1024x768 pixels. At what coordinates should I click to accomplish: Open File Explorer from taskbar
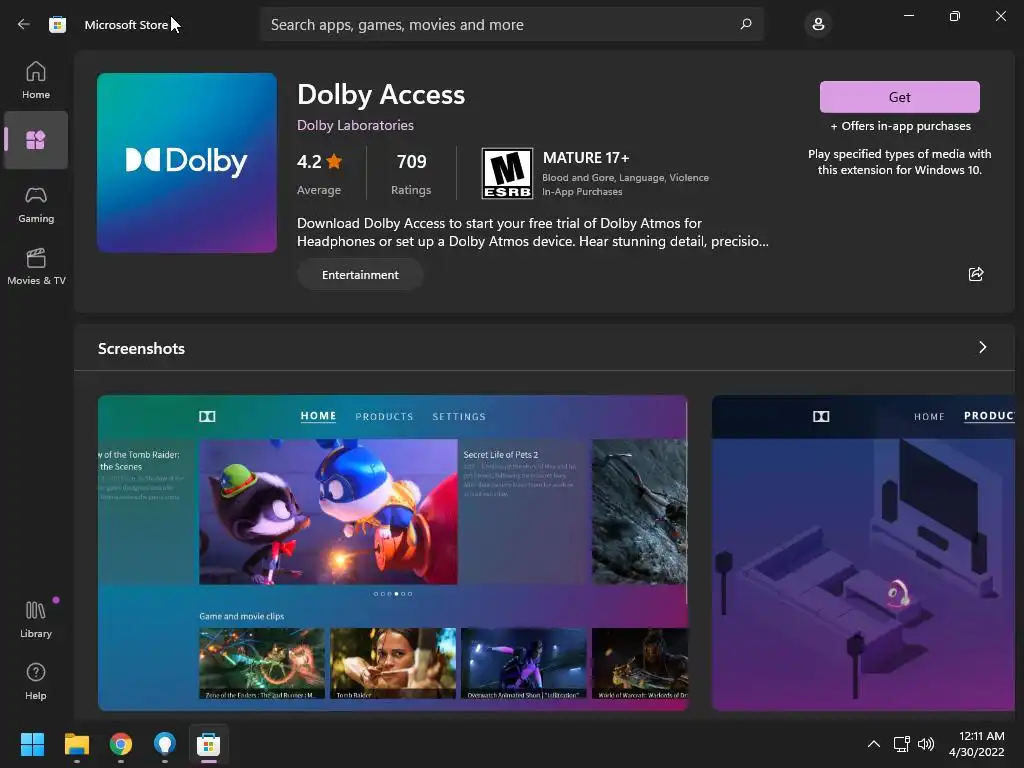coord(76,744)
